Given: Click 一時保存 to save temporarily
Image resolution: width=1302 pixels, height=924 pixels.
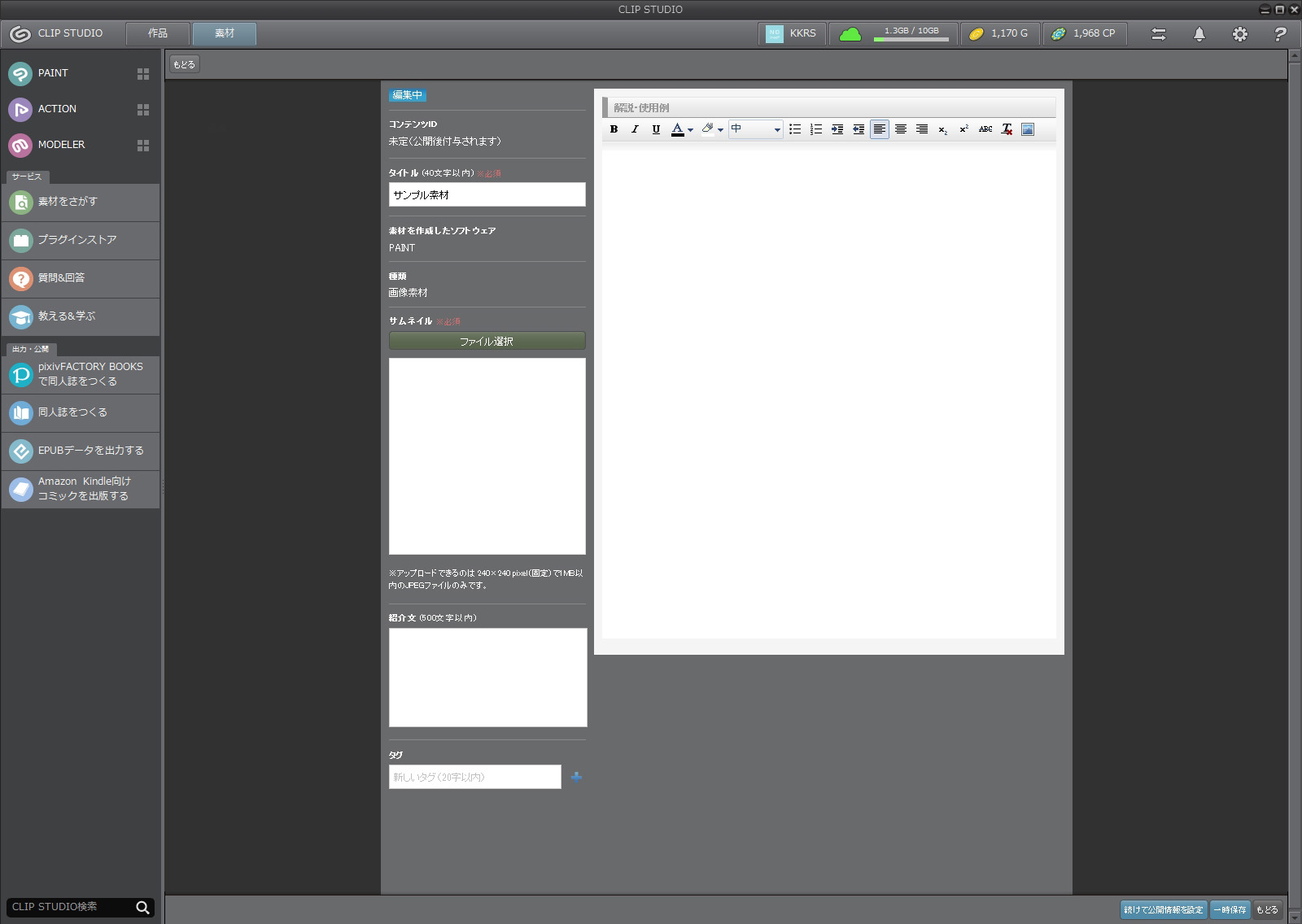Looking at the screenshot, I should 1230,909.
